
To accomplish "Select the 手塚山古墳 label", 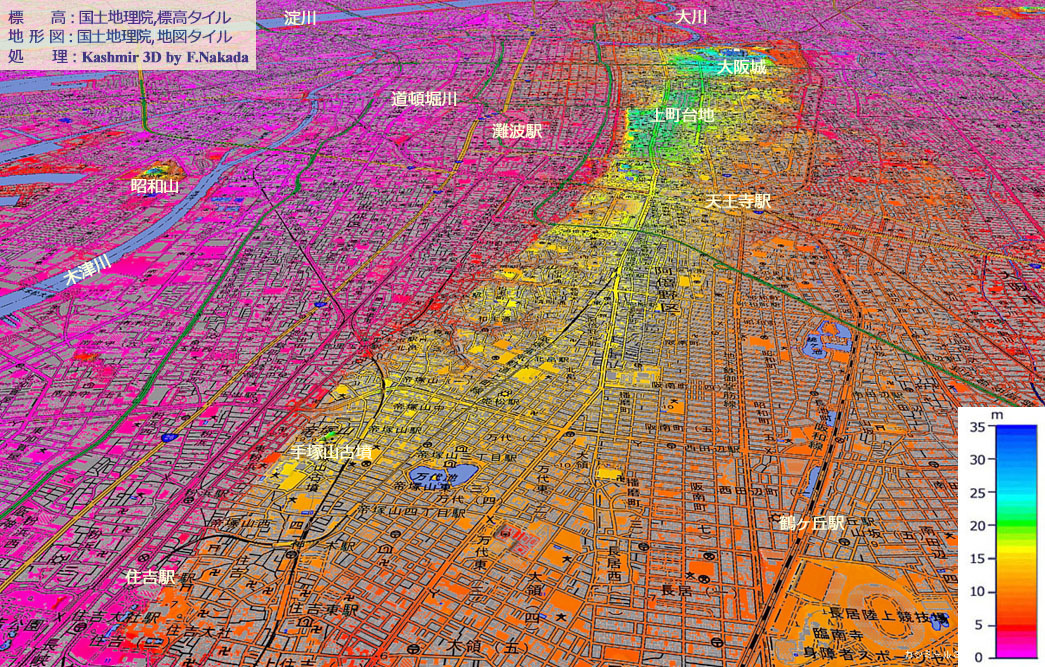I will (331, 452).
